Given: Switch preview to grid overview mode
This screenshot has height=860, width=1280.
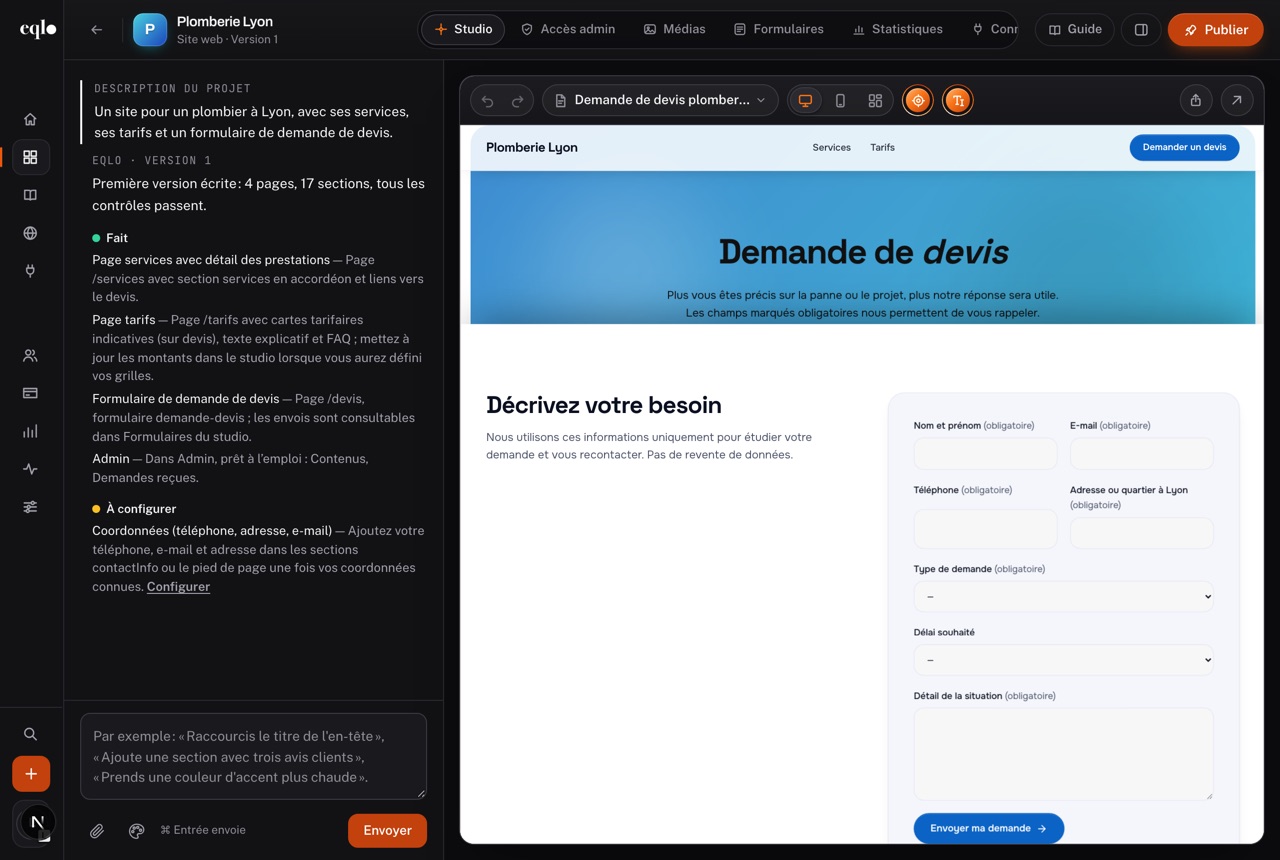Looking at the screenshot, I should click(x=875, y=100).
